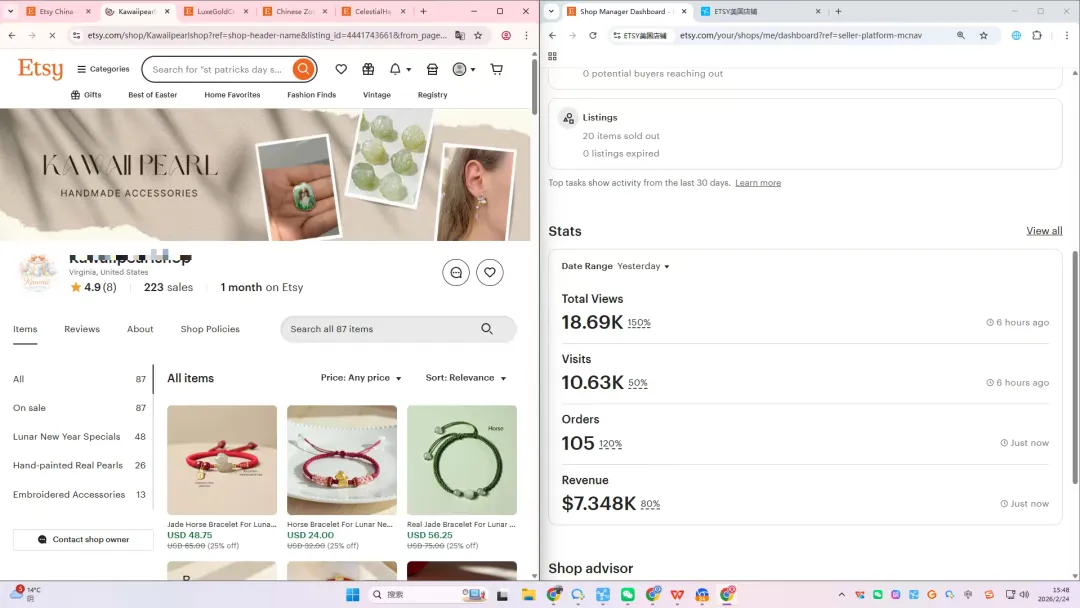The height and width of the screenshot is (608, 1080).
Task: Open the Listings task card
Action: (x=805, y=134)
